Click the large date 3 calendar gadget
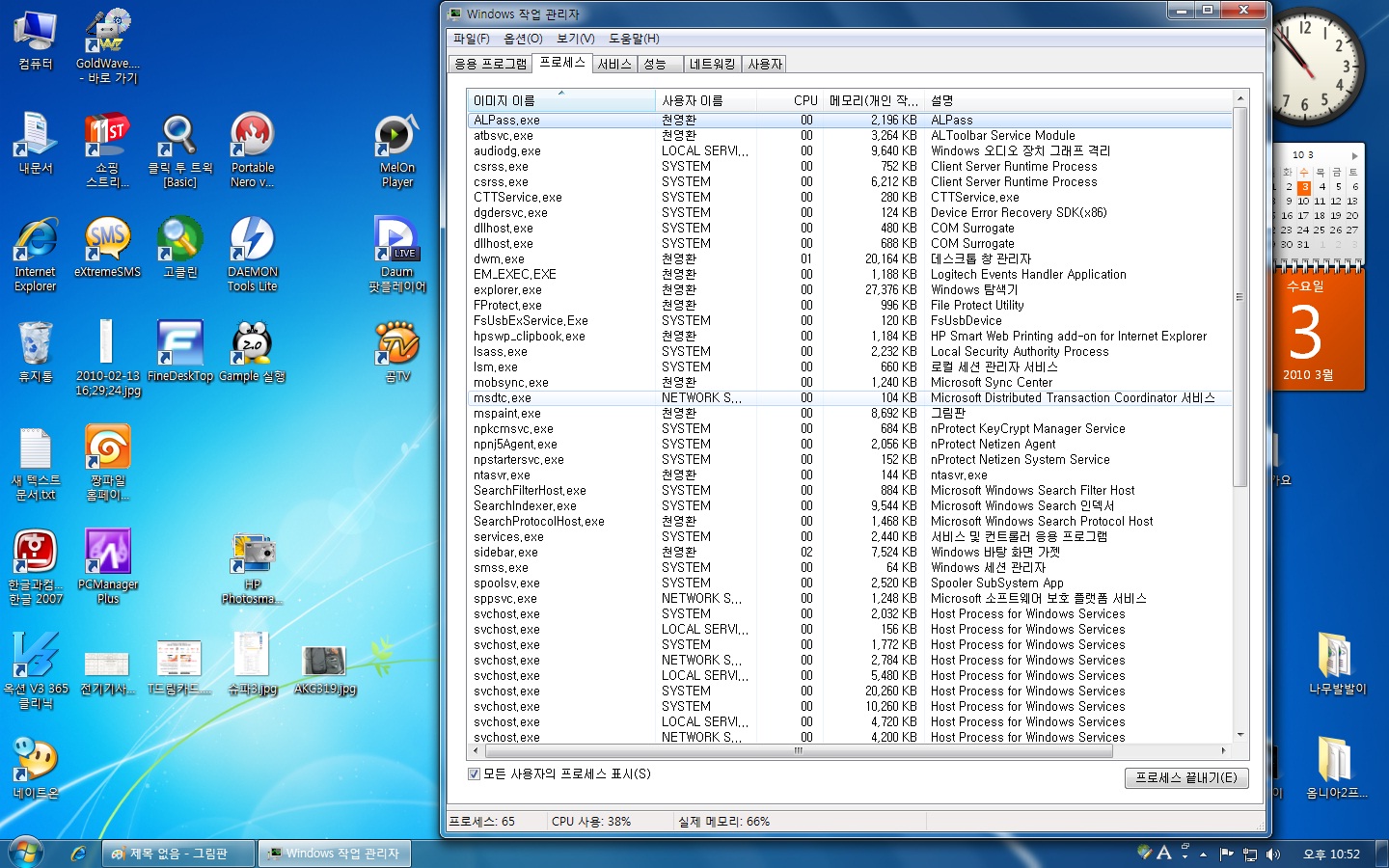Screen dimensions: 1389x868 [1306, 331]
